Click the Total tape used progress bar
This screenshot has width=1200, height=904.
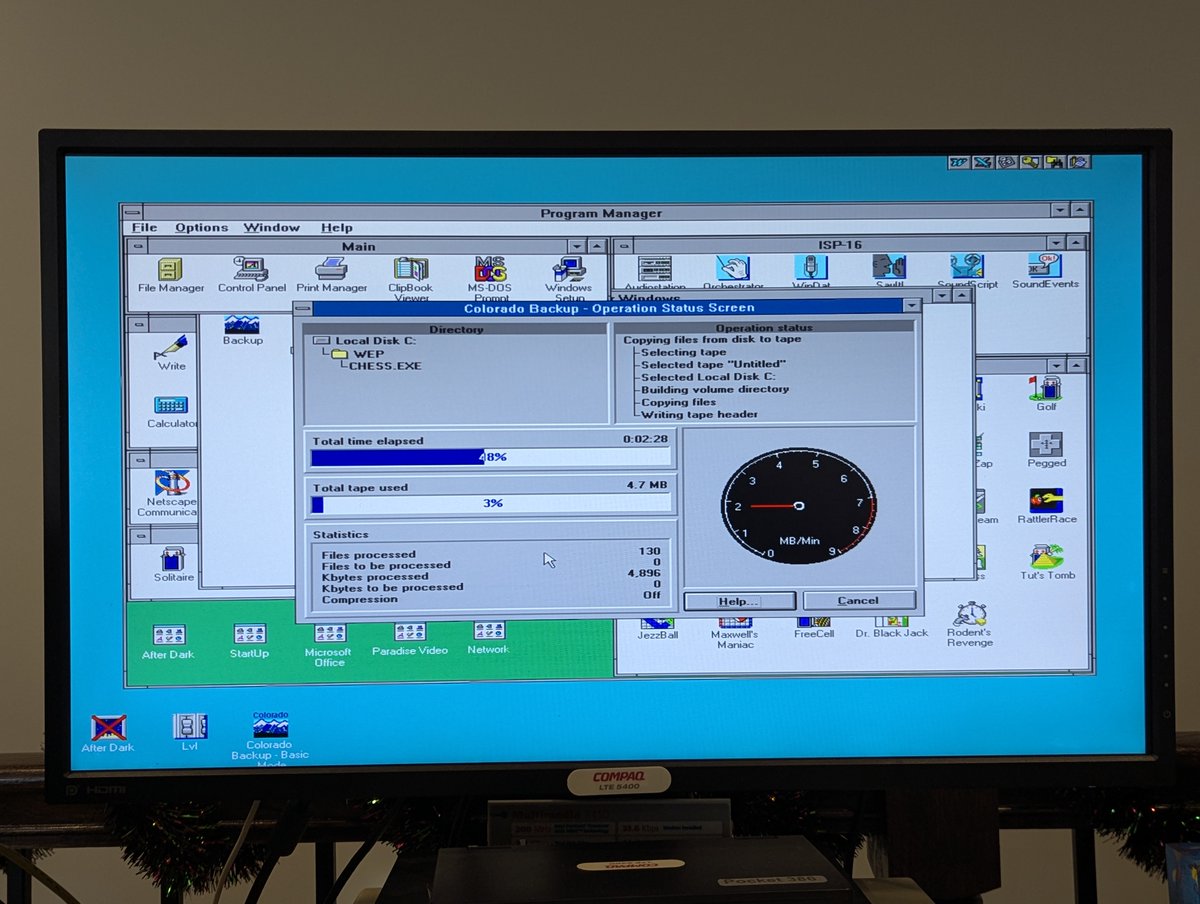(x=490, y=504)
